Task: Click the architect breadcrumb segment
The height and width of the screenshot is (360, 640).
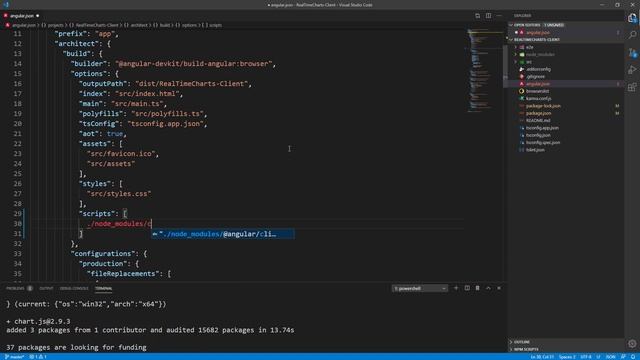Action: pos(139,25)
